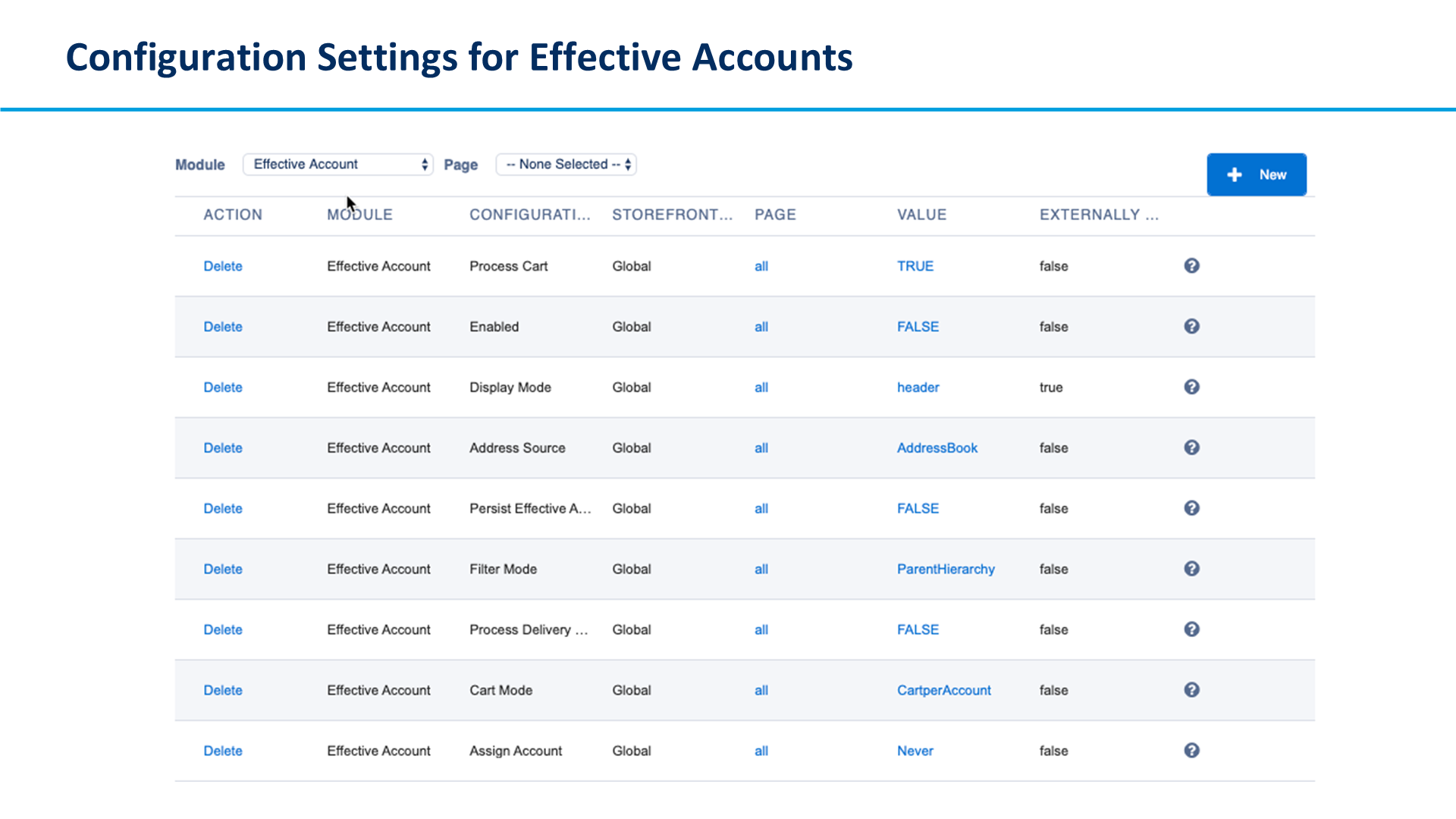Click 'true' externally value in Display Mode row
The width and height of the screenshot is (1456, 819).
(1051, 388)
